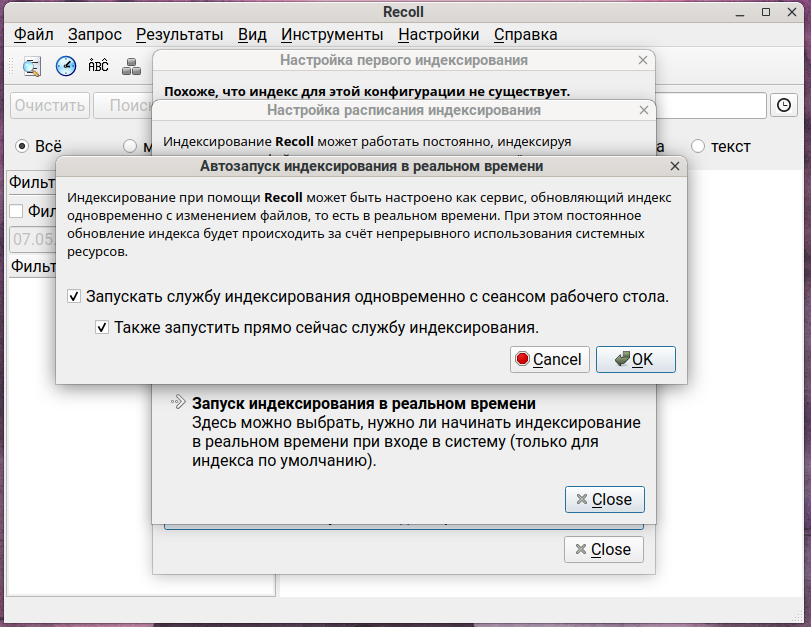Open the Справка menu
This screenshot has width=811, height=627.
(525, 35)
